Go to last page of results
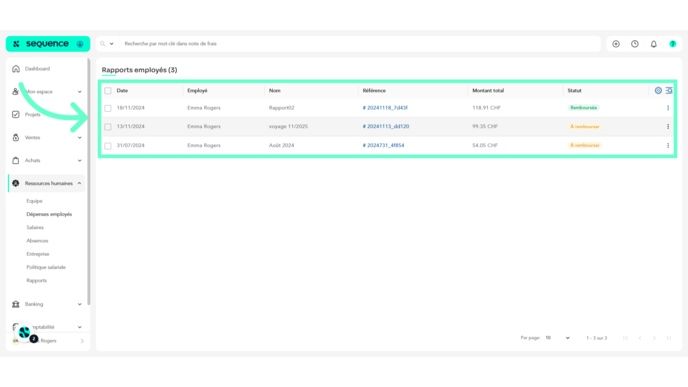The height and width of the screenshot is (387, 688). pyautogui.click(x=669, y=338)
